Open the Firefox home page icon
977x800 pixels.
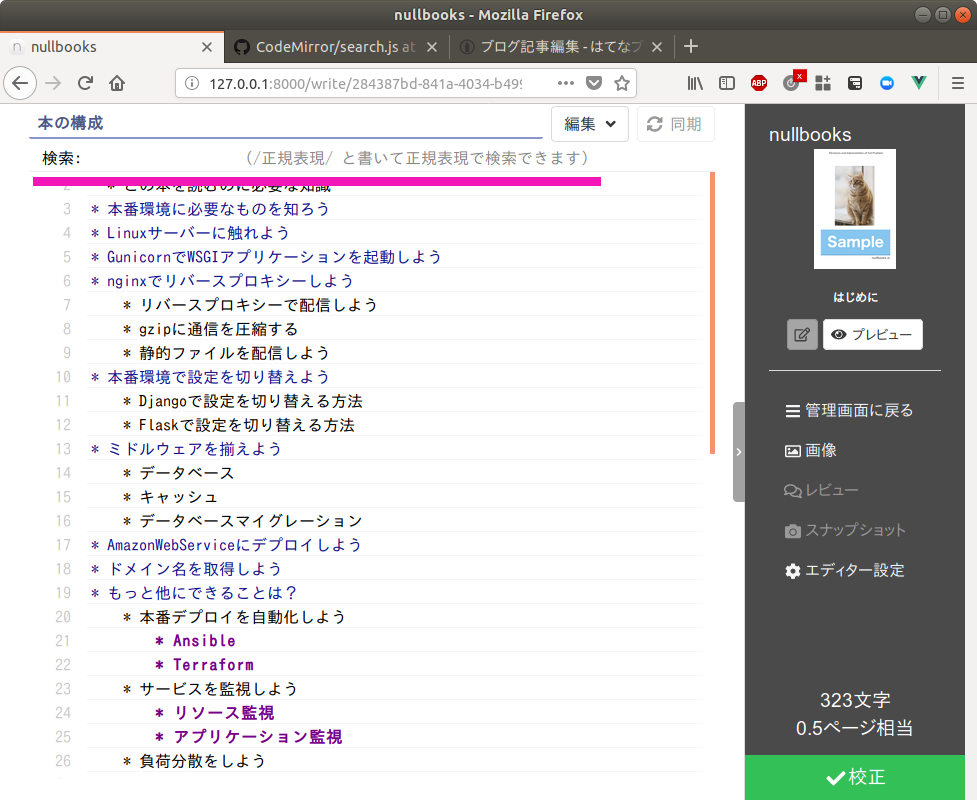coord(117,83)
